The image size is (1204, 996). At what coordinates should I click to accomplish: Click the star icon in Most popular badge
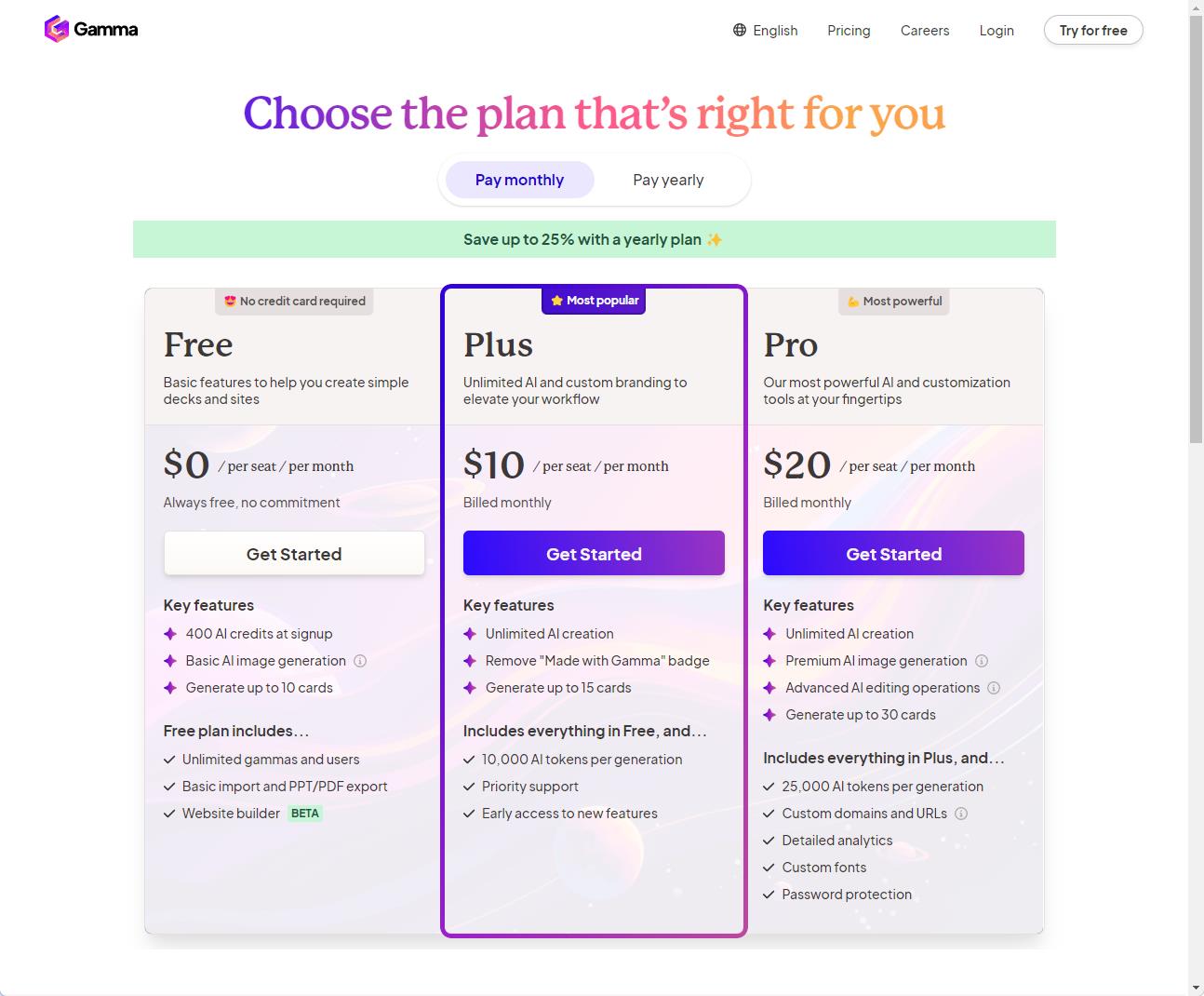coord(556,301)
